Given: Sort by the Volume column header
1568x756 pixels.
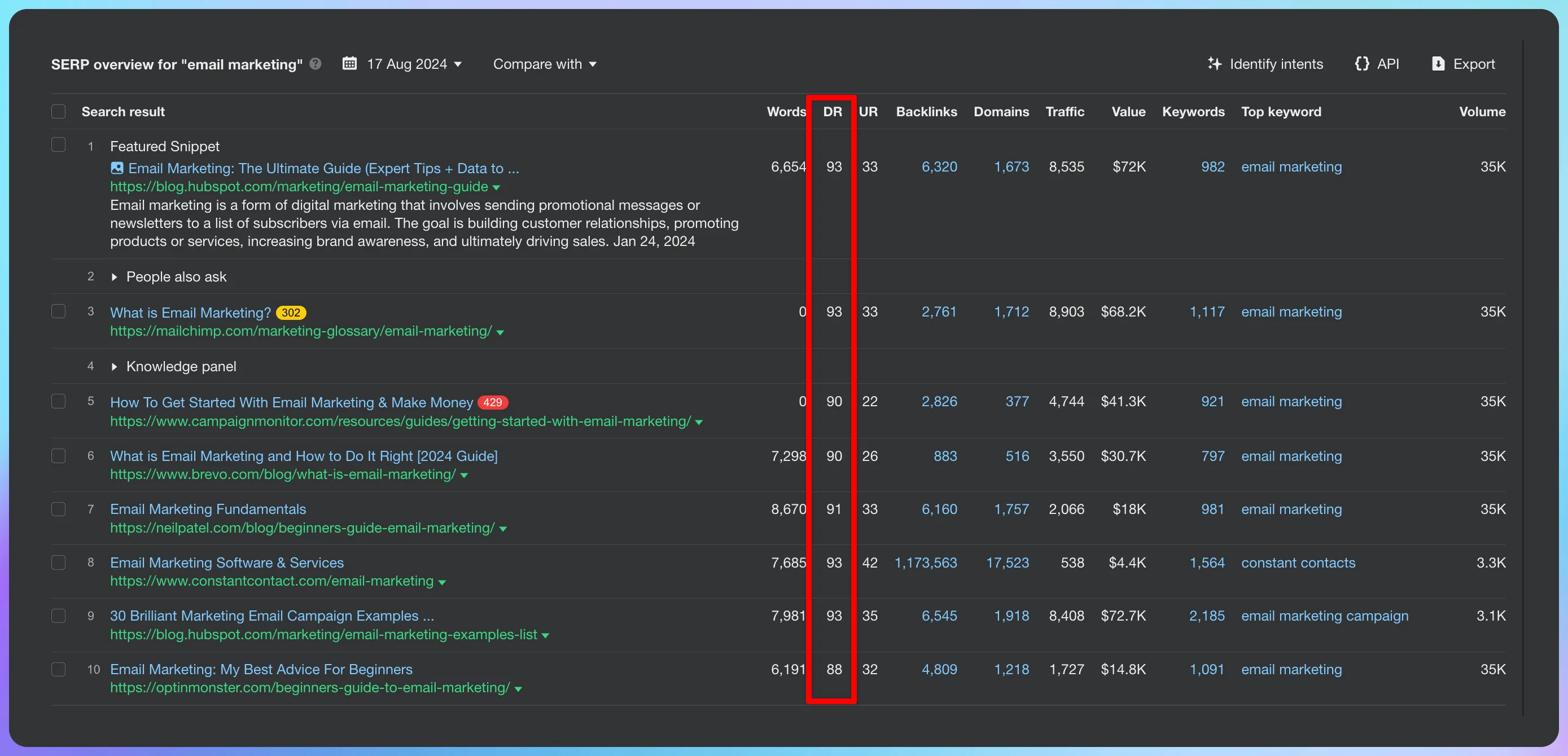Looking at the screenshot, I should point(1482,112).
